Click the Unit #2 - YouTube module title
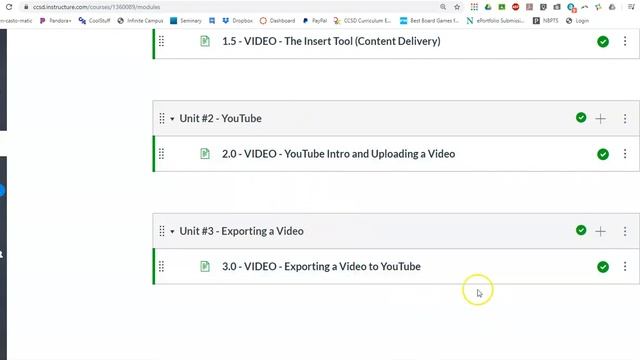640x360 pixels. click(x=220, y=118)
